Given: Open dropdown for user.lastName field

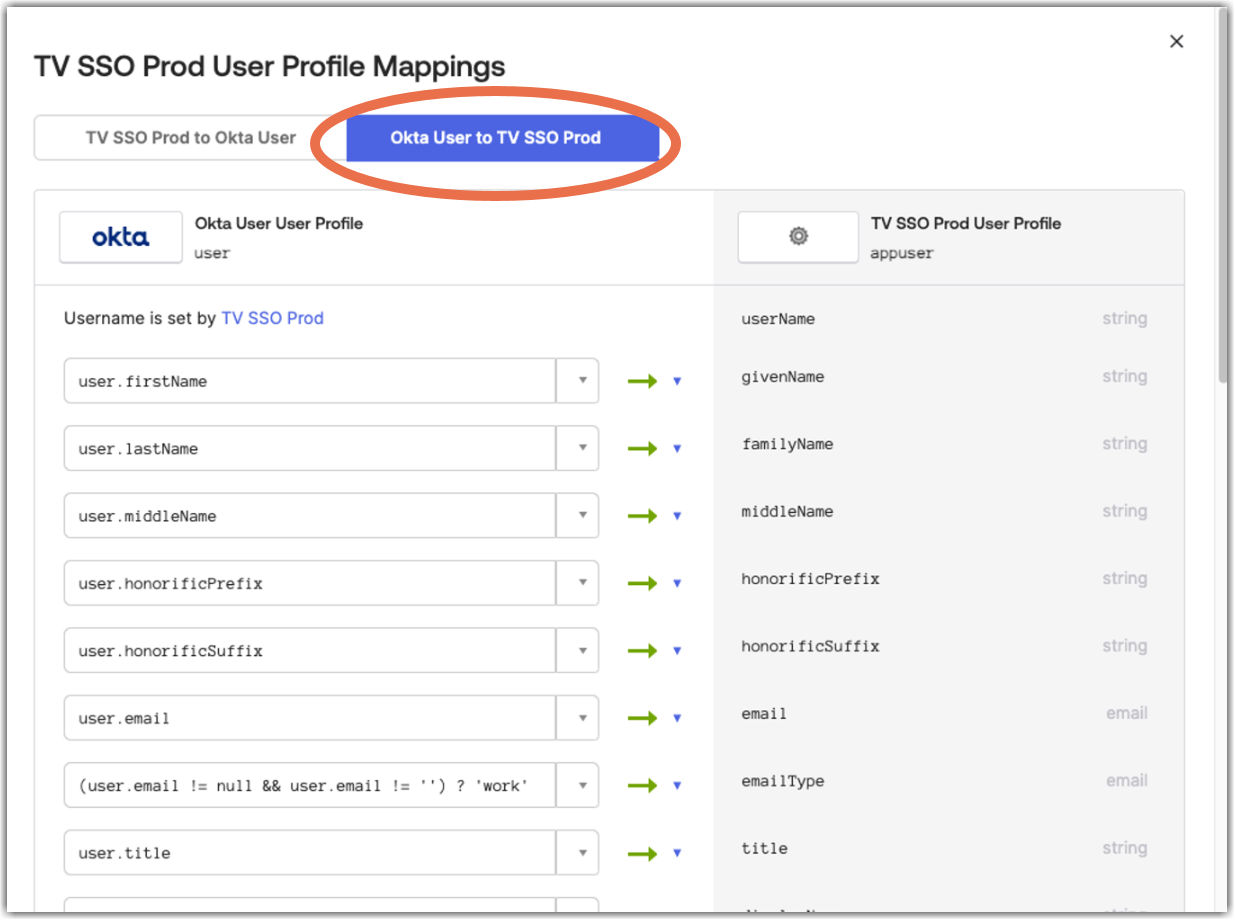Looking at the screenshot, I should 578,448.
